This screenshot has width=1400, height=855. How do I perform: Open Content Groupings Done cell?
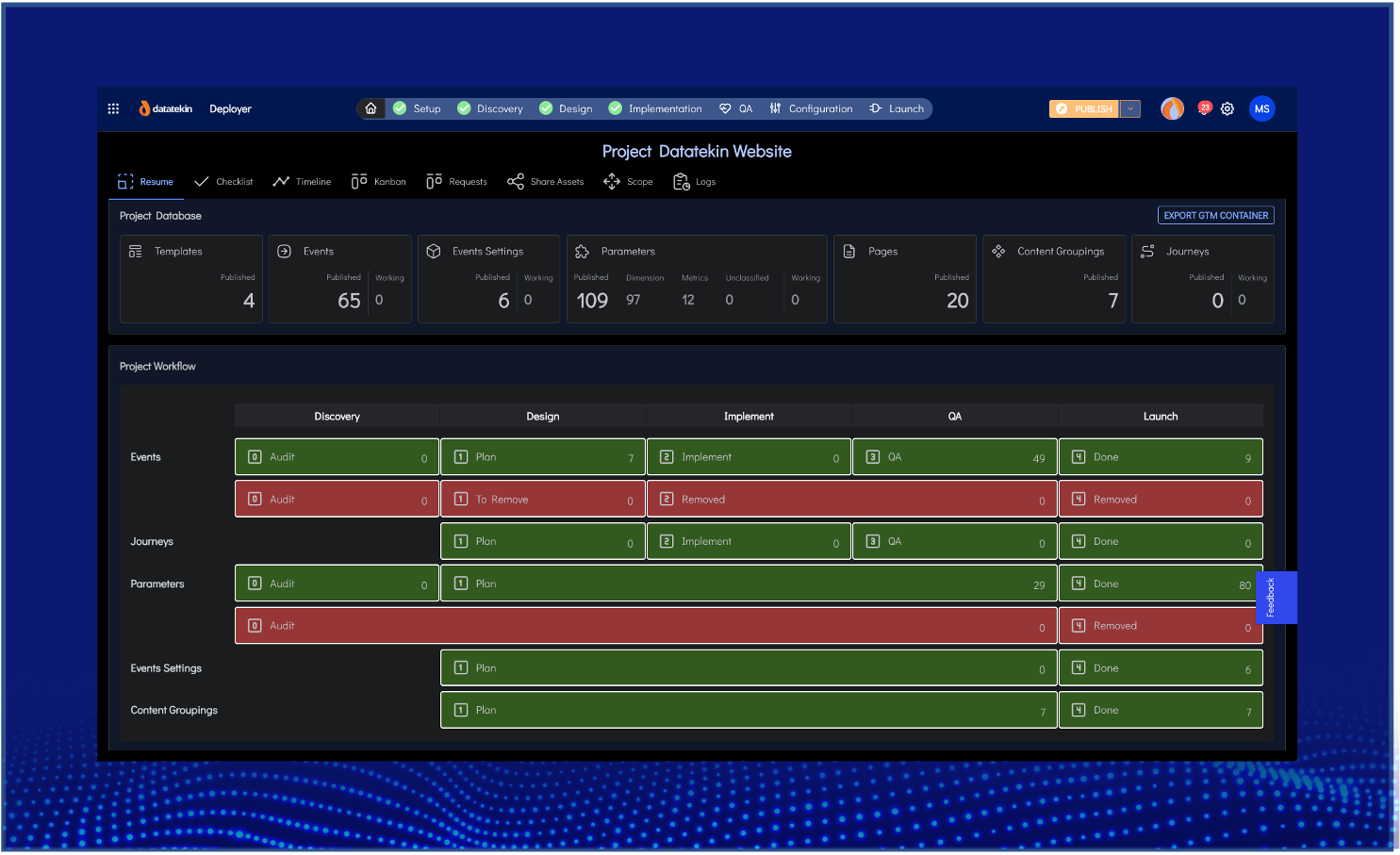click(1161, 710)
